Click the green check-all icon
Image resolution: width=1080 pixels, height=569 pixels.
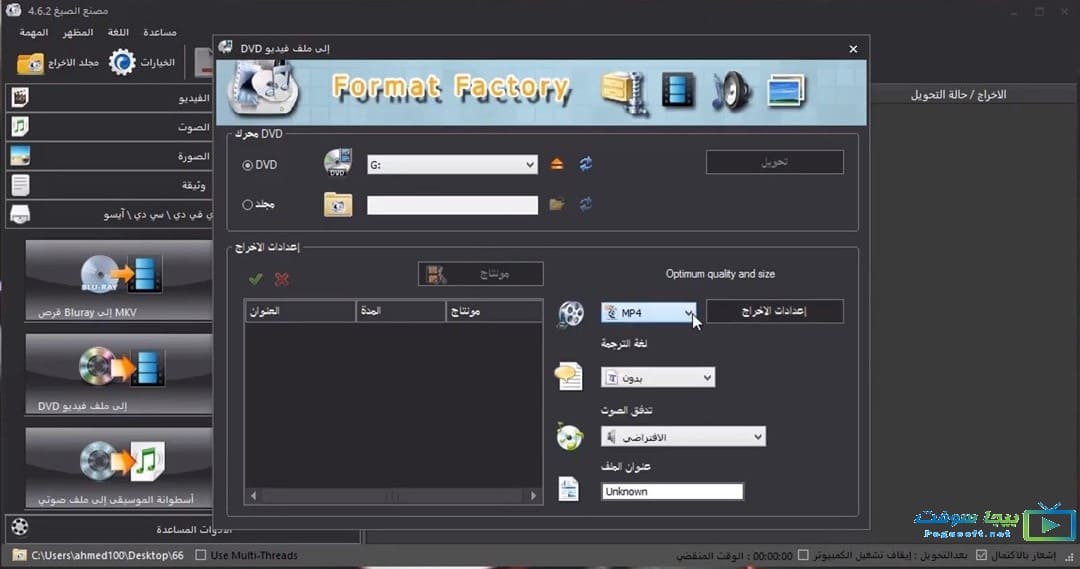click(256, 279)
